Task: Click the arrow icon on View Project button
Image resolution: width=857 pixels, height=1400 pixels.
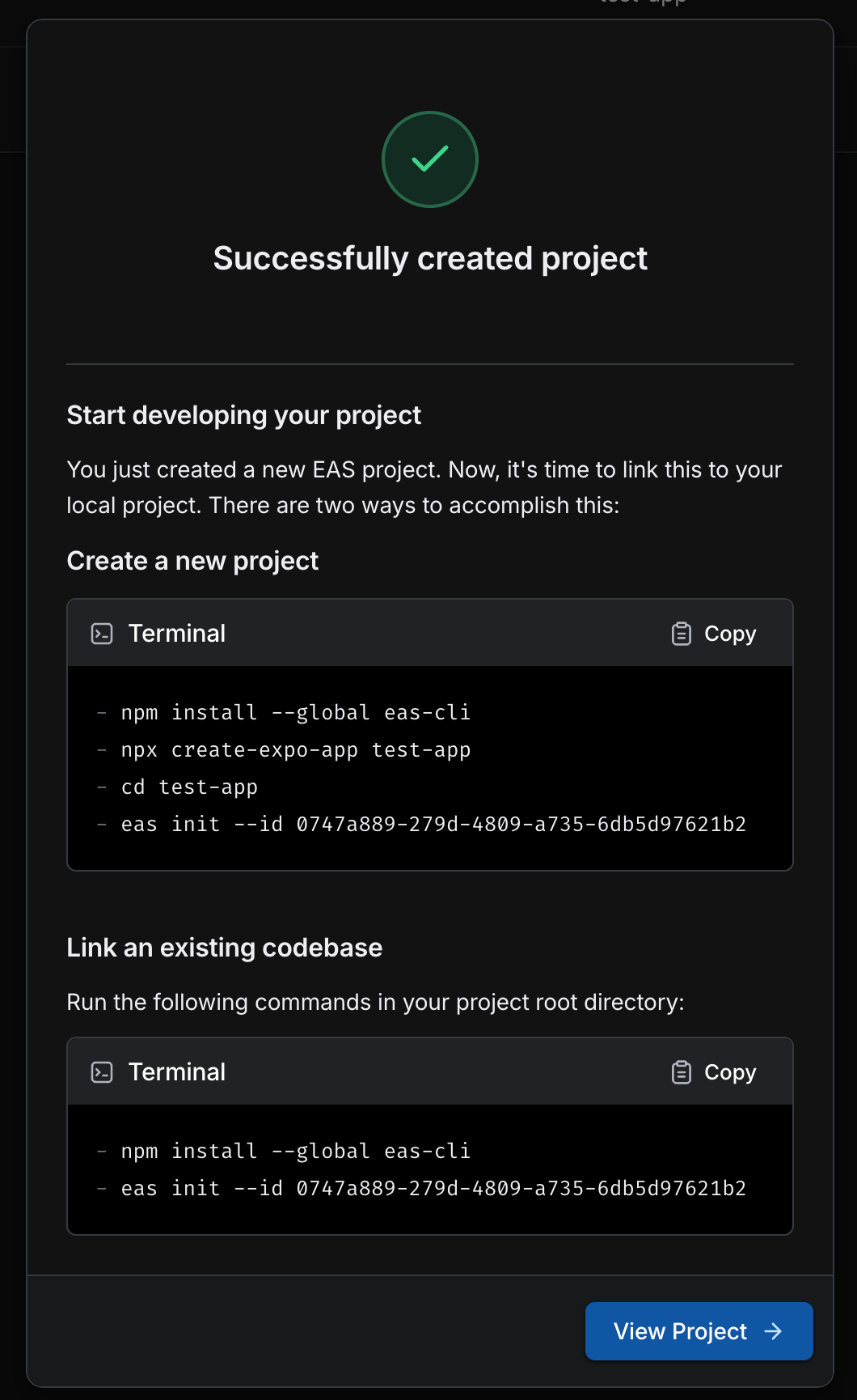Action: click(773, 1331)
